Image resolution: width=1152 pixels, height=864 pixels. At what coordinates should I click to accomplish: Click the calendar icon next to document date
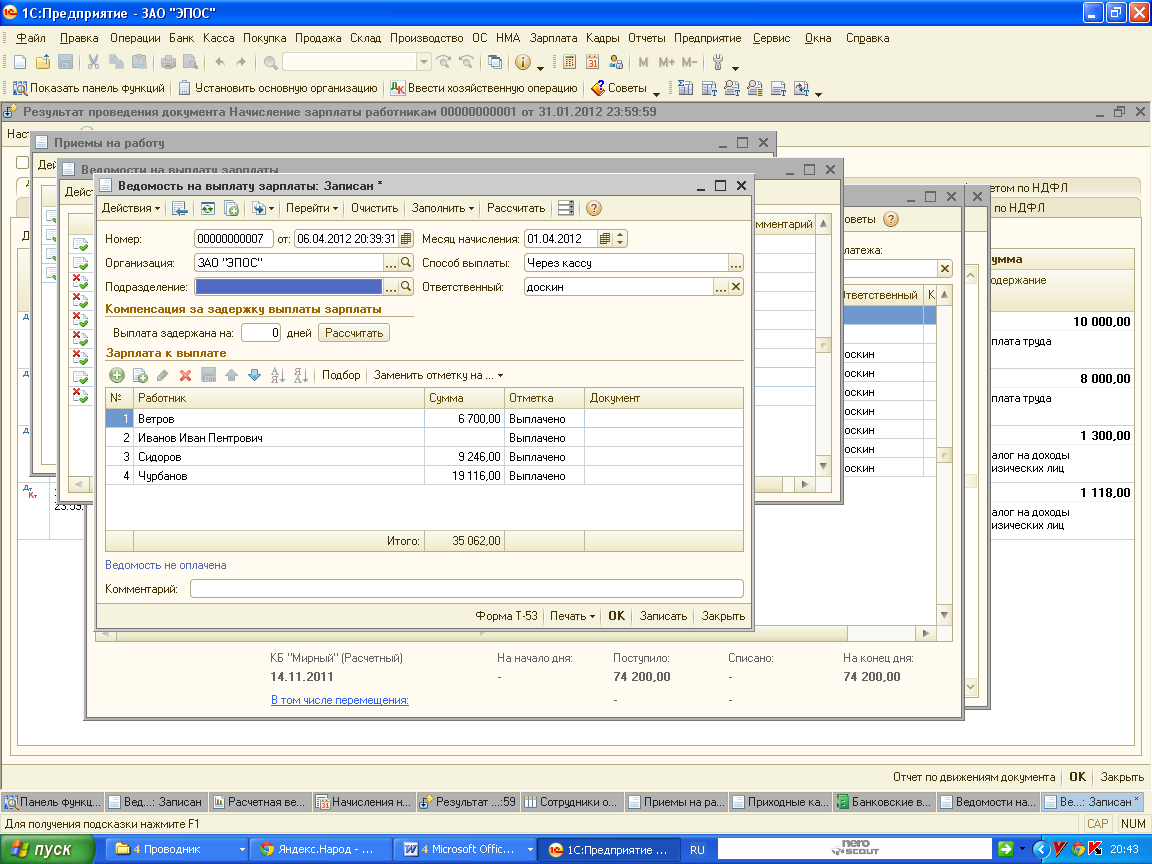tap(406, 239)
